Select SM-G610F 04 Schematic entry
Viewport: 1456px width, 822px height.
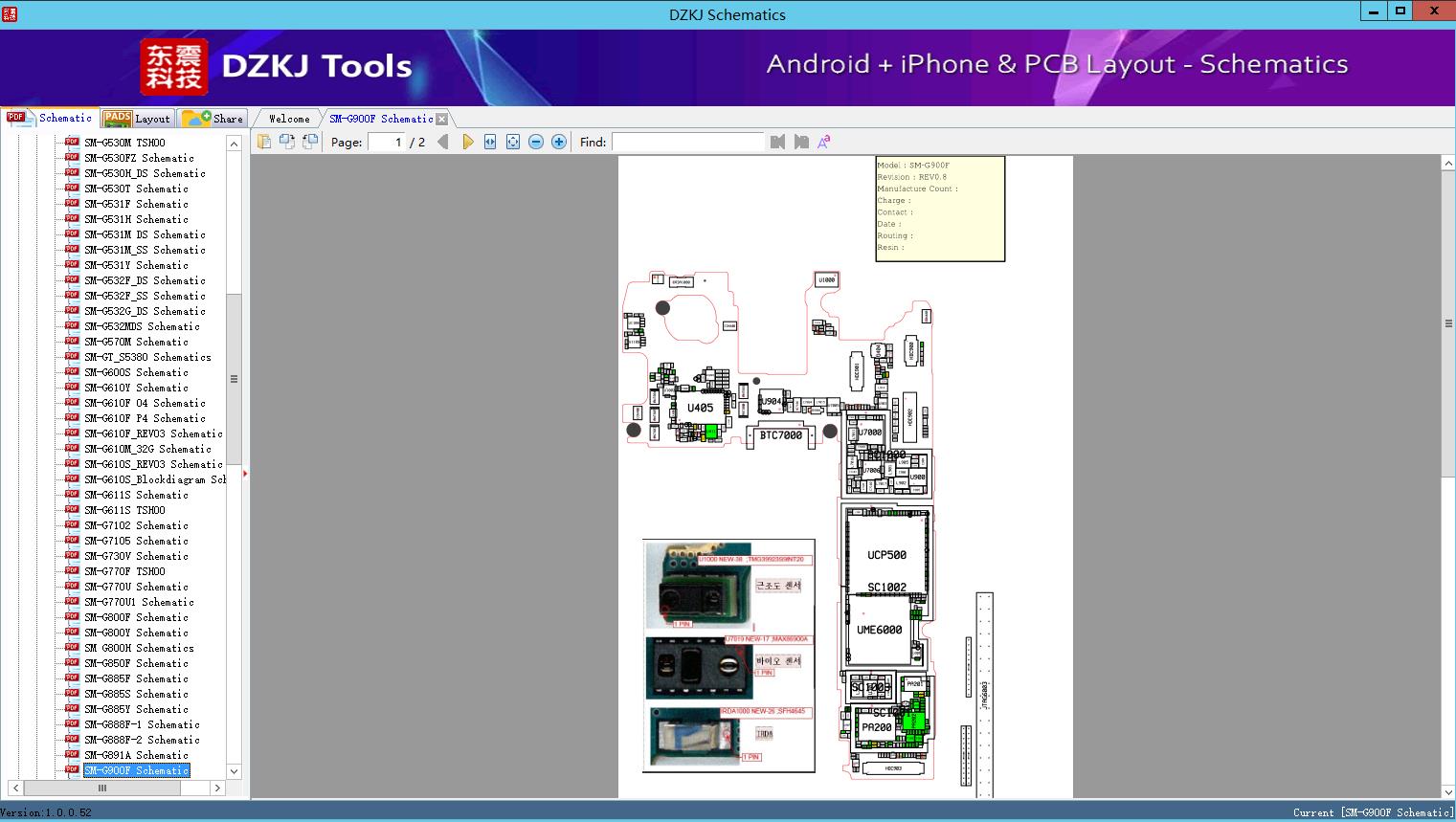(x=145, y=403)
